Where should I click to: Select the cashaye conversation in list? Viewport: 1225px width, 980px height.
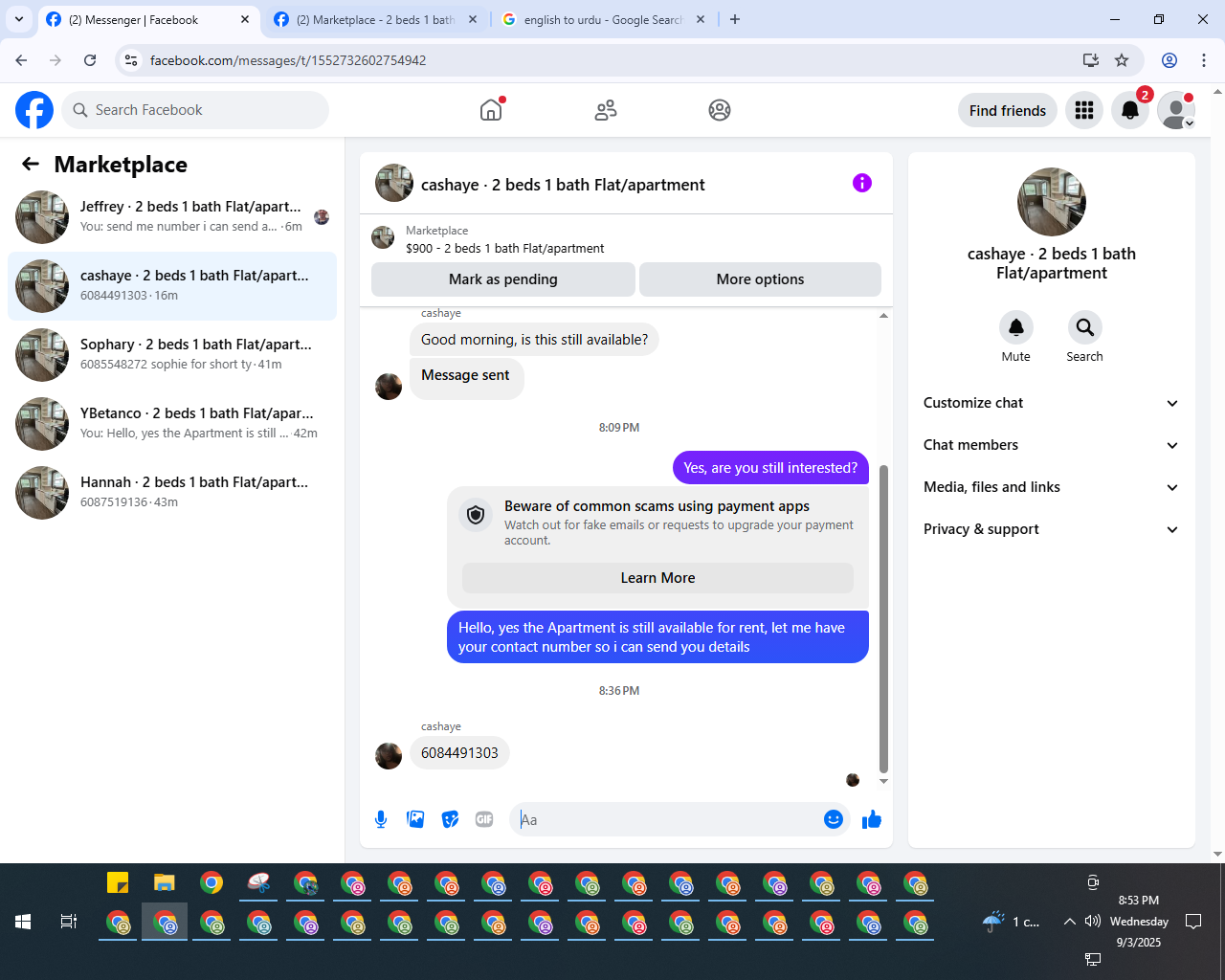tap(172, 286)
